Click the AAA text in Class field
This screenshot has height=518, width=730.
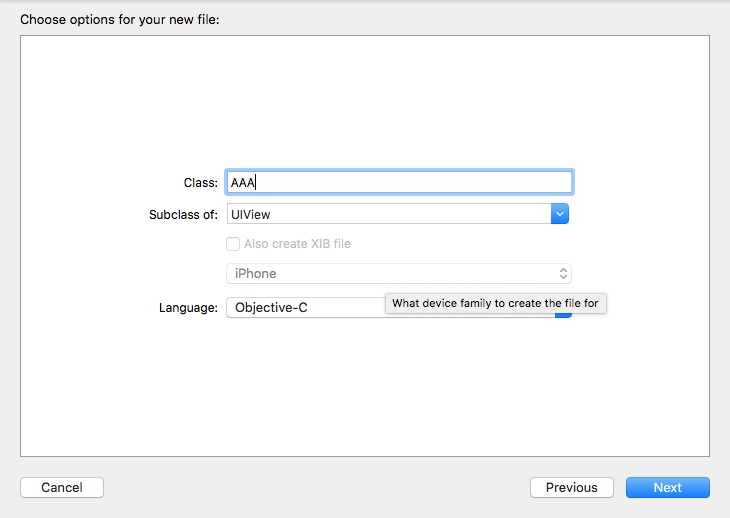[243, 182]
